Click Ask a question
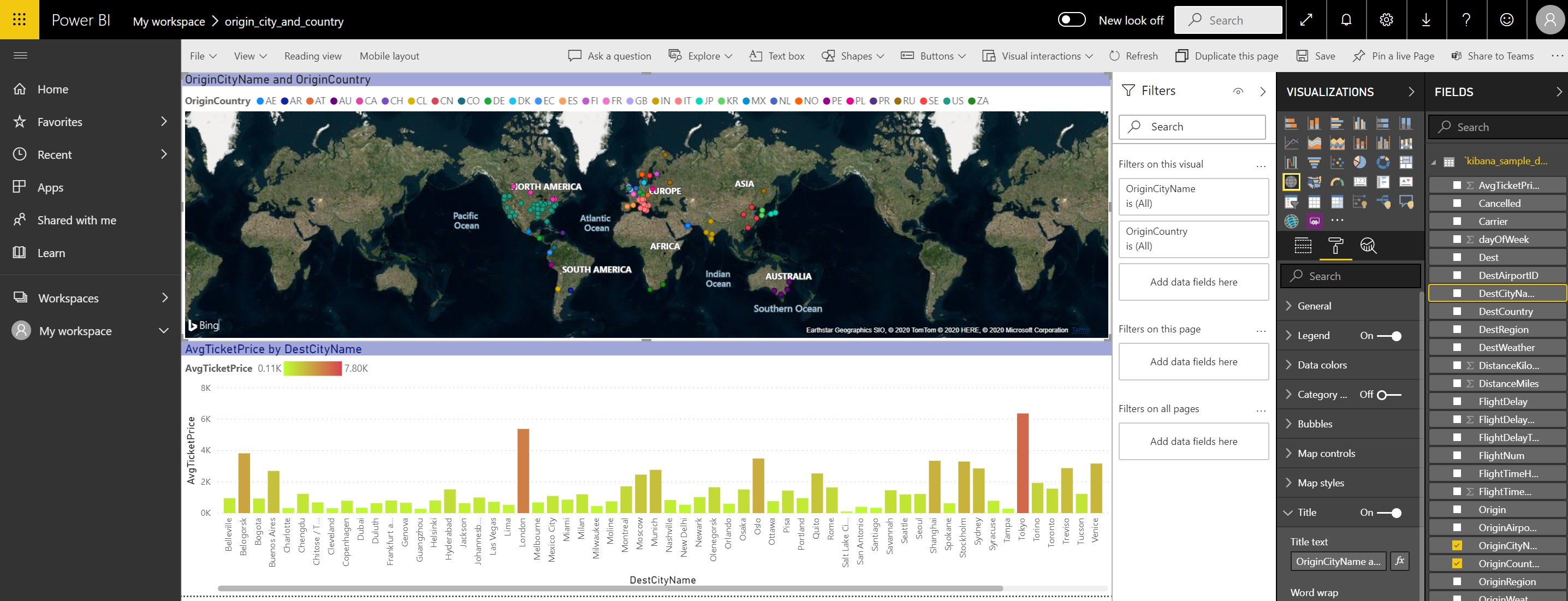 pos(609,56)
